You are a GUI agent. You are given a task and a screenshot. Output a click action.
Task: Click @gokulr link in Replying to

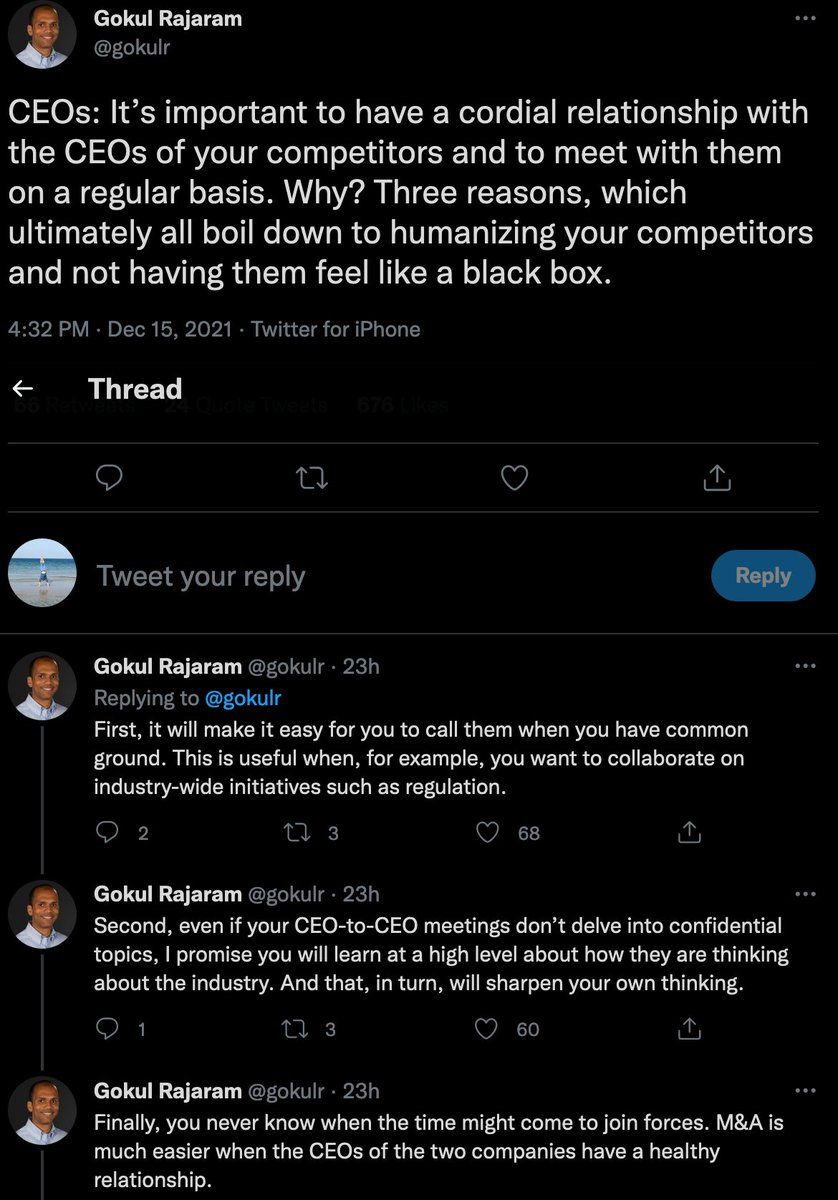243,698
